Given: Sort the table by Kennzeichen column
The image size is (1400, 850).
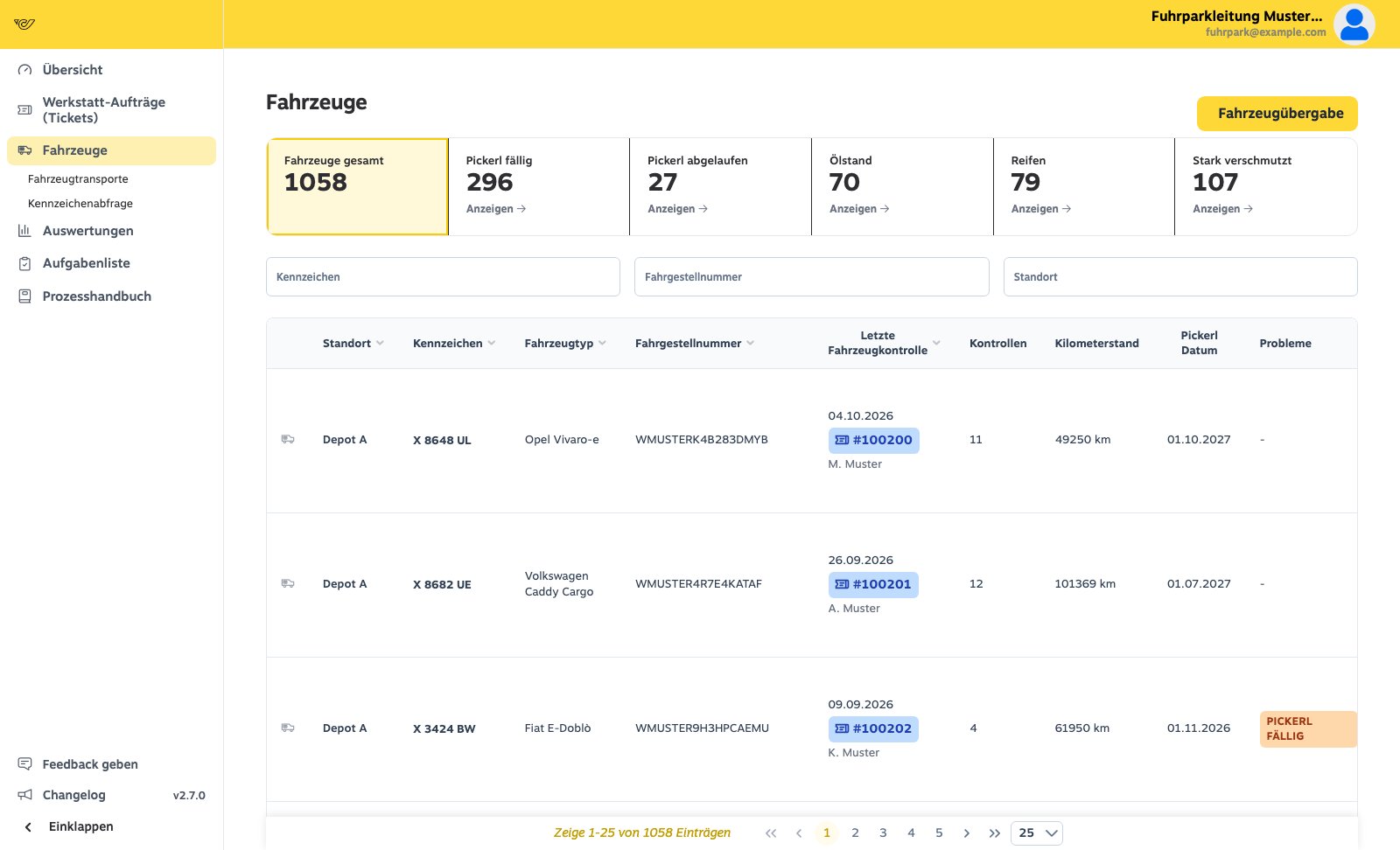Looking at the screenshot, I should pos(454,343).
